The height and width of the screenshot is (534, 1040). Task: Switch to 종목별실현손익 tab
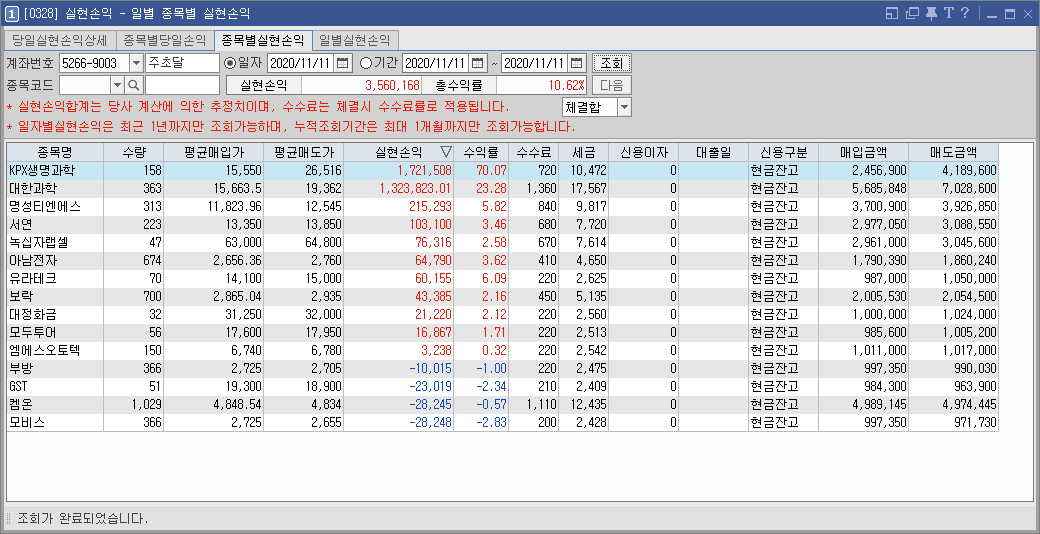click(x=263, y=40)
